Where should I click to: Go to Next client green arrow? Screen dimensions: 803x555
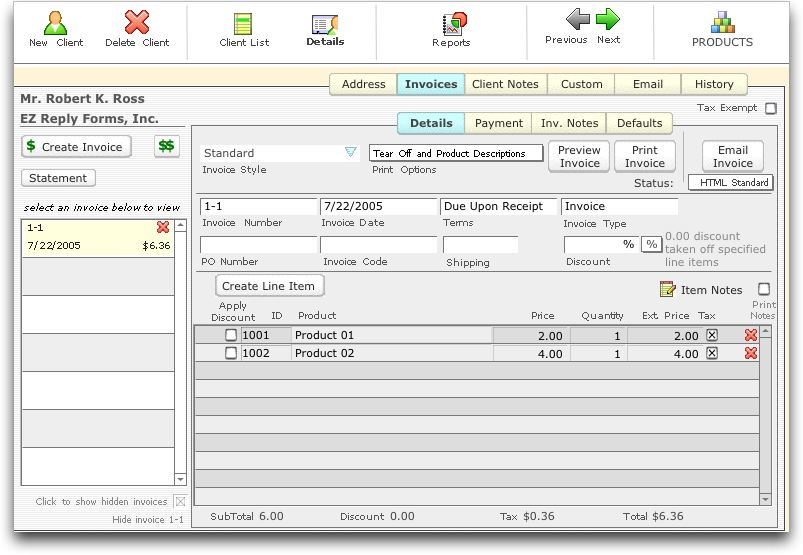point(608,19)
